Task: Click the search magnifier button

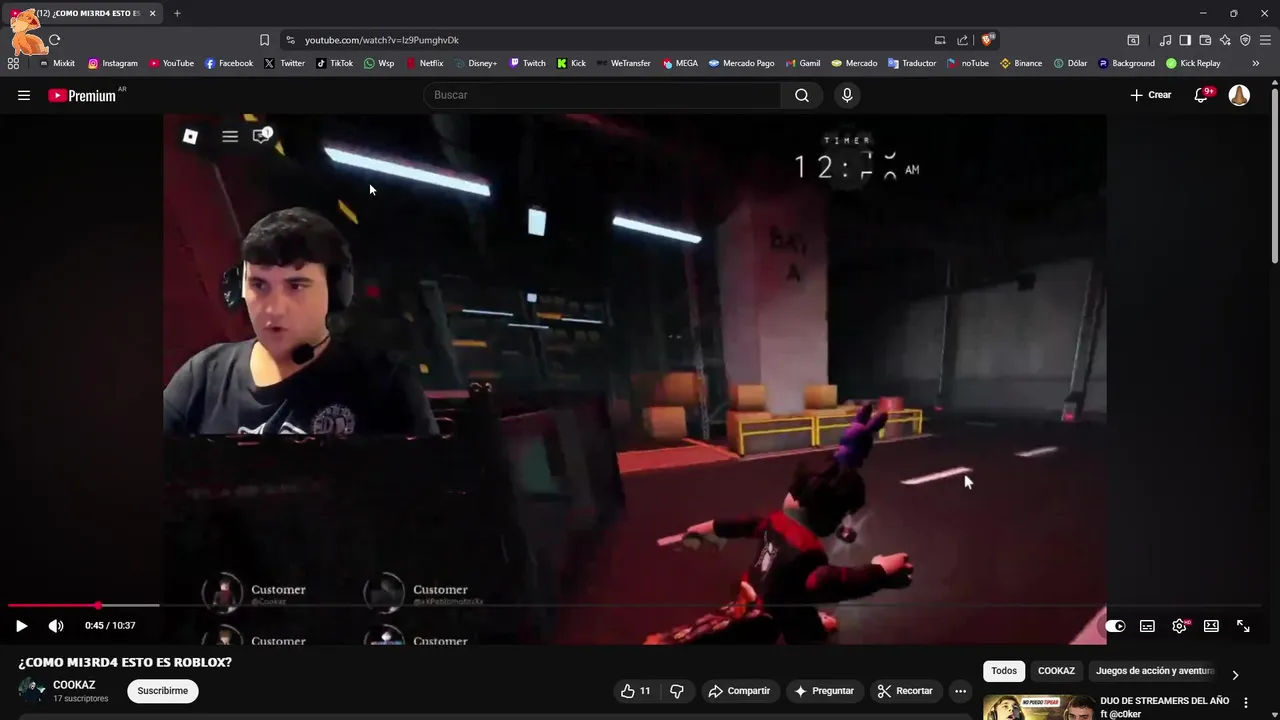Action: coord(802,95)
